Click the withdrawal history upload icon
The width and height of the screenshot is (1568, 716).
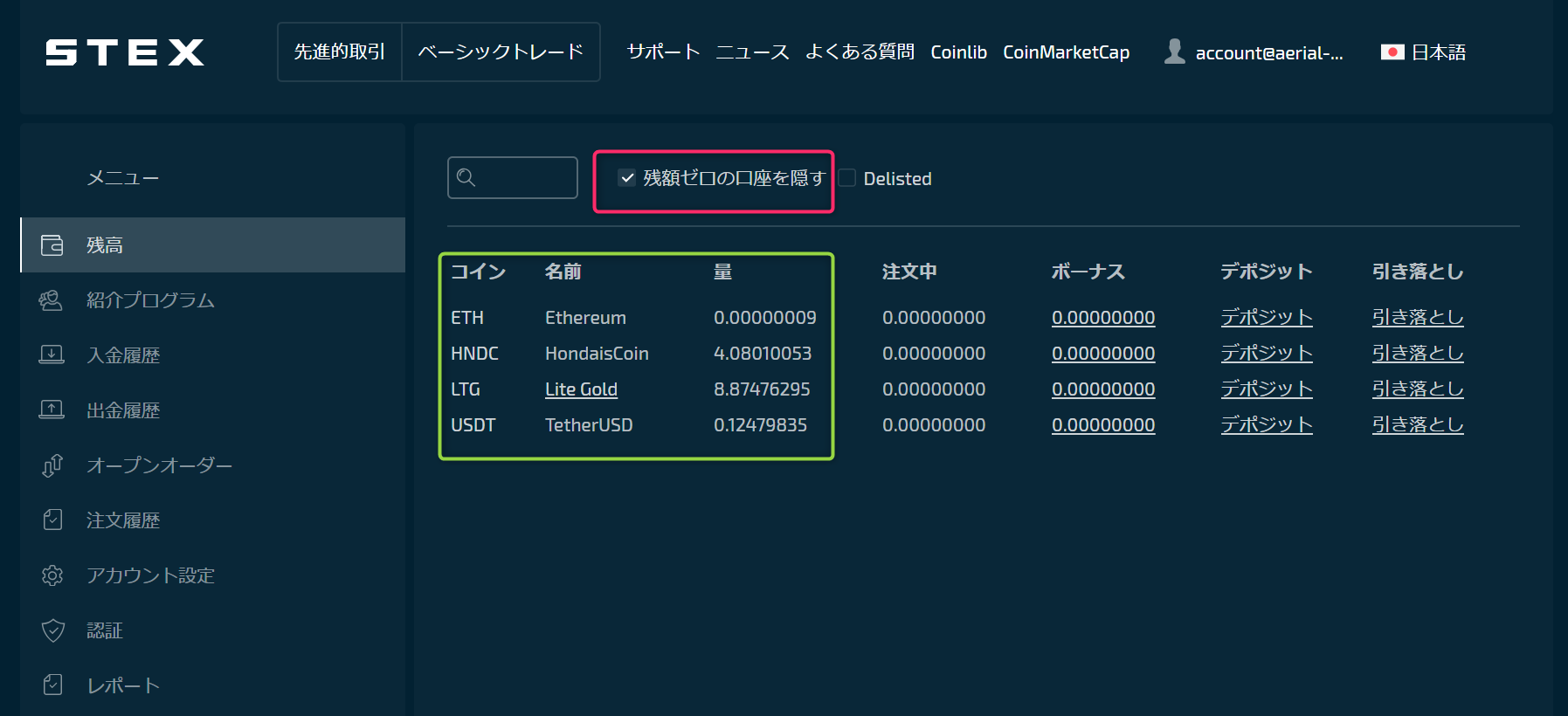[x=52, y=410]
